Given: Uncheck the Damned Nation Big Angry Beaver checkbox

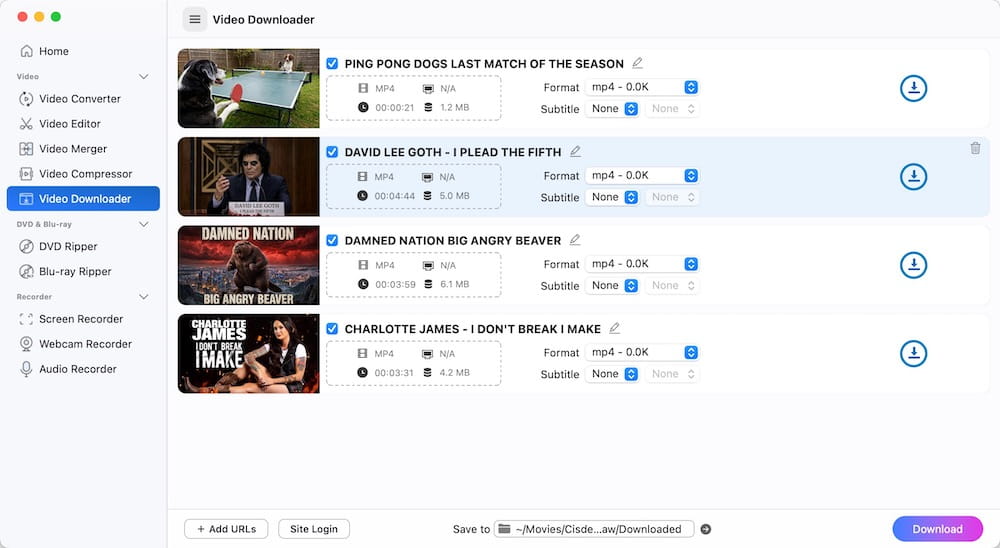Looking at the screenshot, I should 332,240.
